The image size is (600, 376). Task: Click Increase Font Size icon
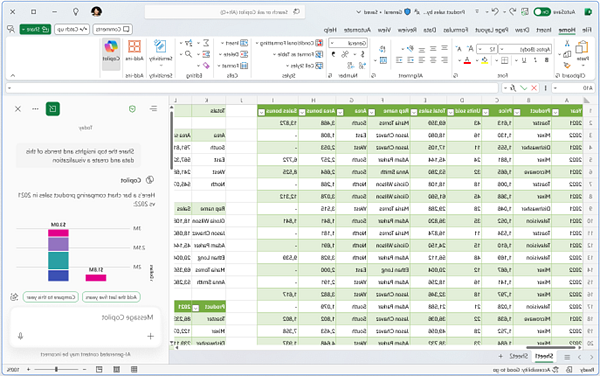pos(470,49)
